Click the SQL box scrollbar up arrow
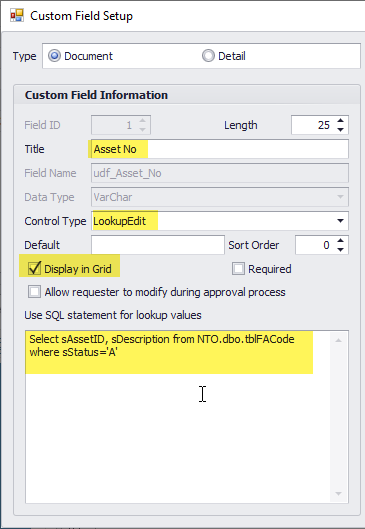The width and height of the screenshot is (365, 529). click(339, 340)
